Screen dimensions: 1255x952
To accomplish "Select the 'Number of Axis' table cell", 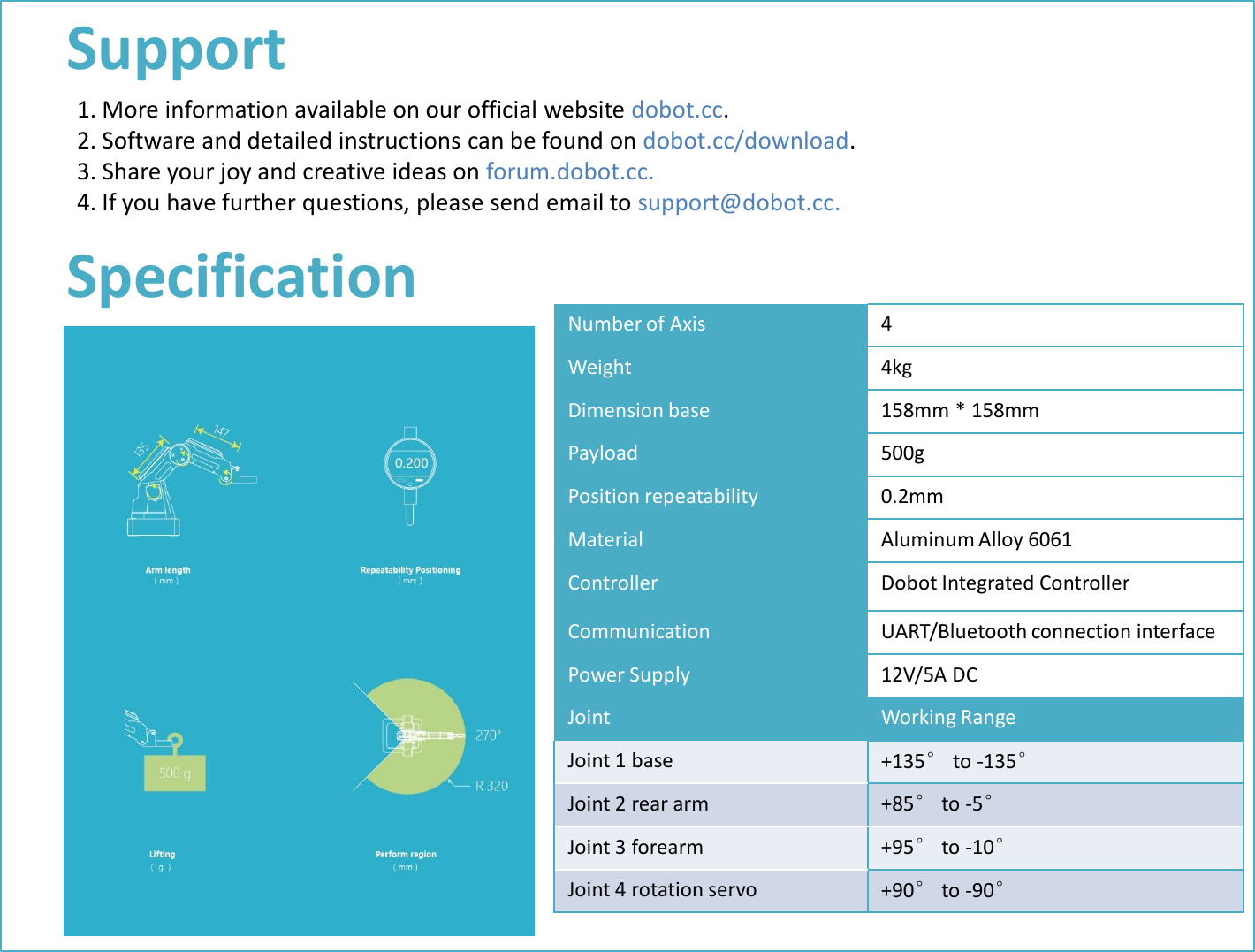I will [x=711, y=324].
